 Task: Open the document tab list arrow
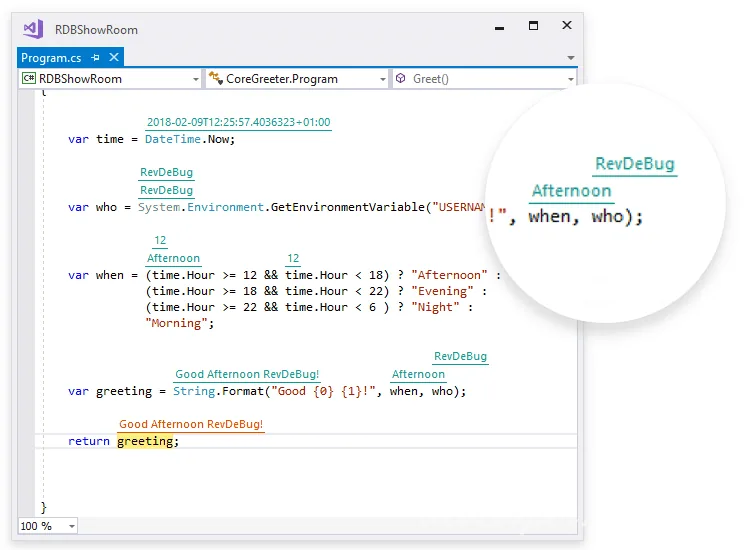(571, 58)
